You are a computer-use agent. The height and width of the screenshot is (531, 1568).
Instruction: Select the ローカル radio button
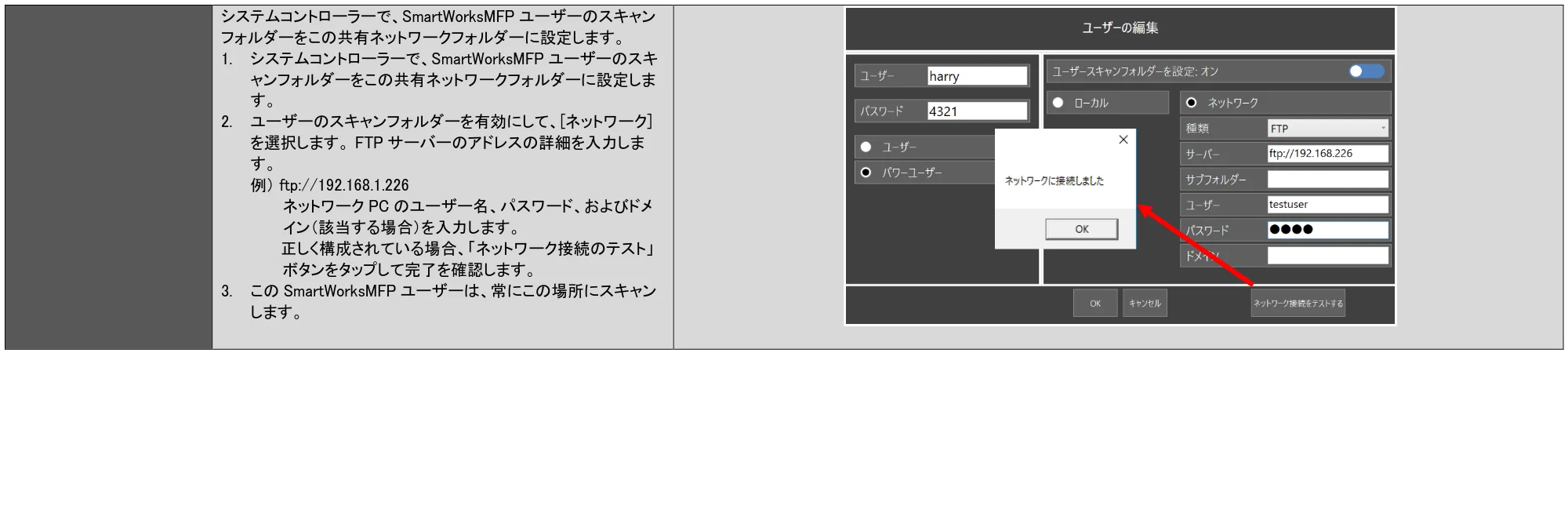click(1058, 103)
